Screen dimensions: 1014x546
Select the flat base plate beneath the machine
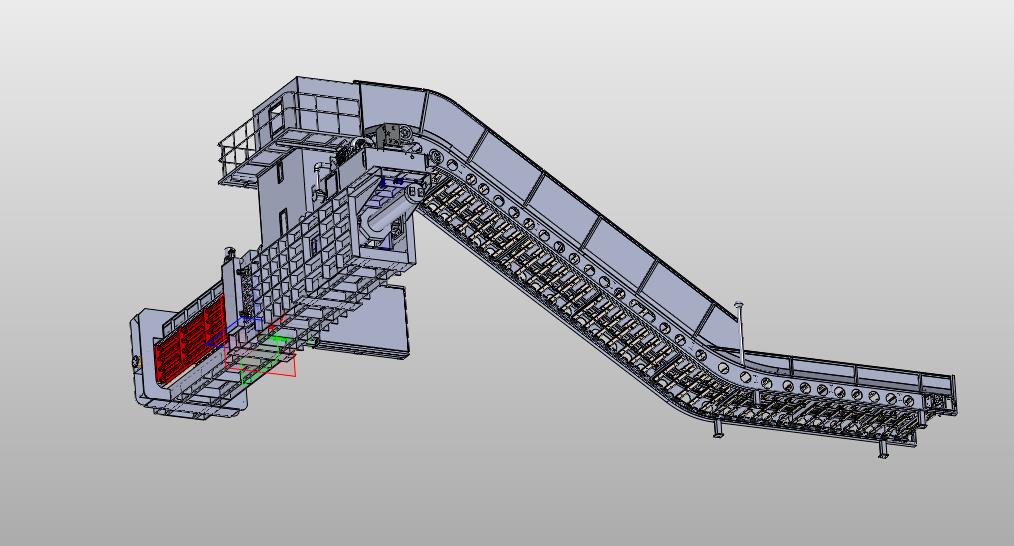coord(363,321)
